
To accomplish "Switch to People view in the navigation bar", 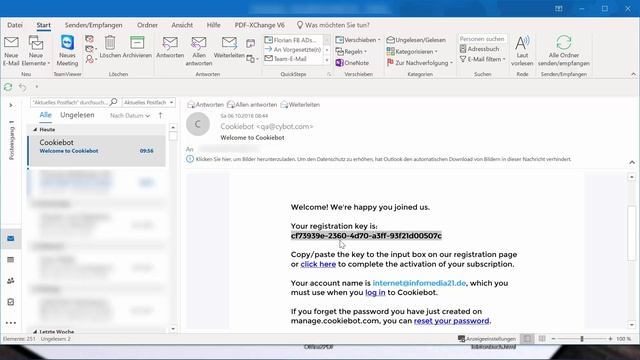I will click(x=11, y=281).
